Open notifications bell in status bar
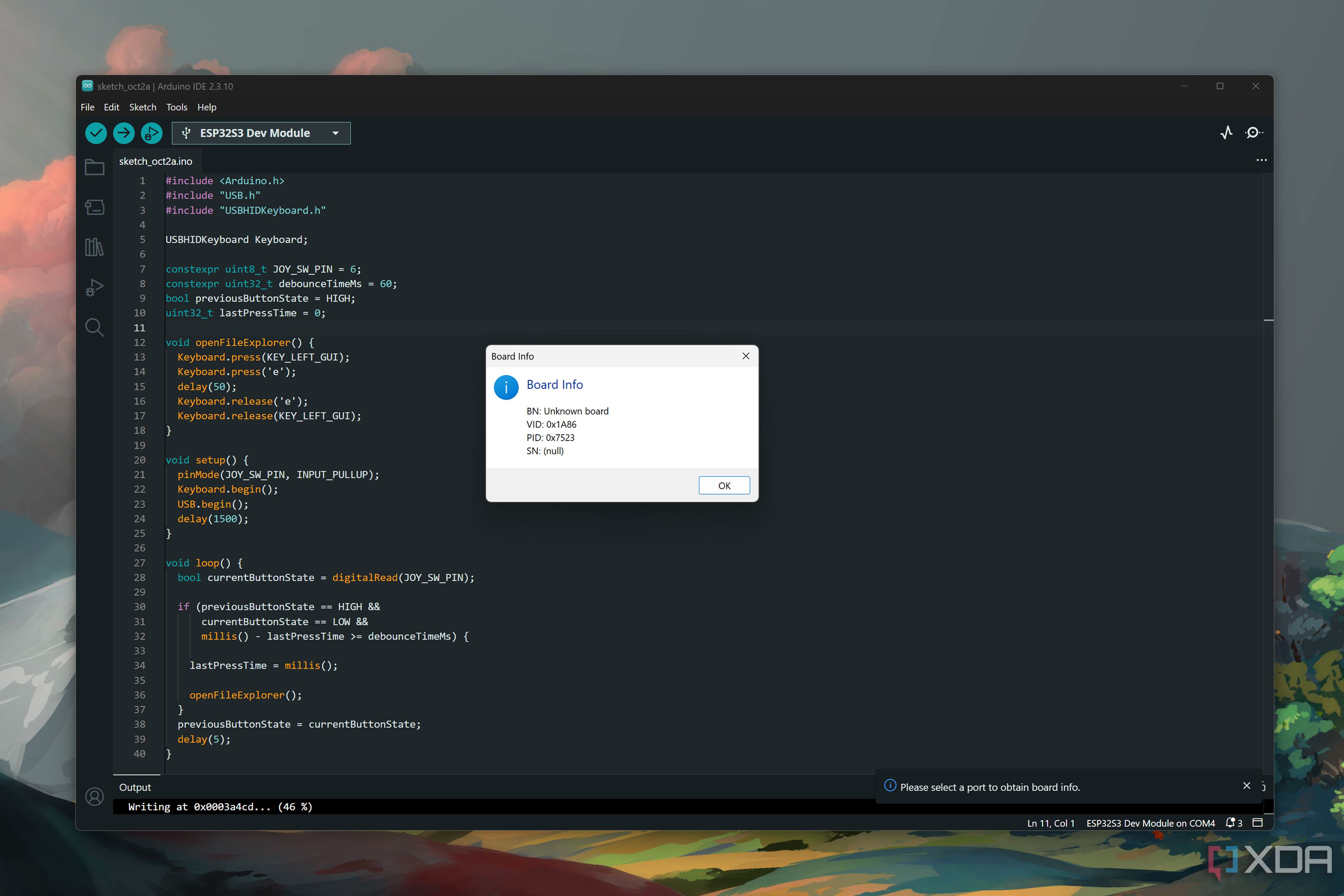1344x896 pixels. (x=1234, y=823)
